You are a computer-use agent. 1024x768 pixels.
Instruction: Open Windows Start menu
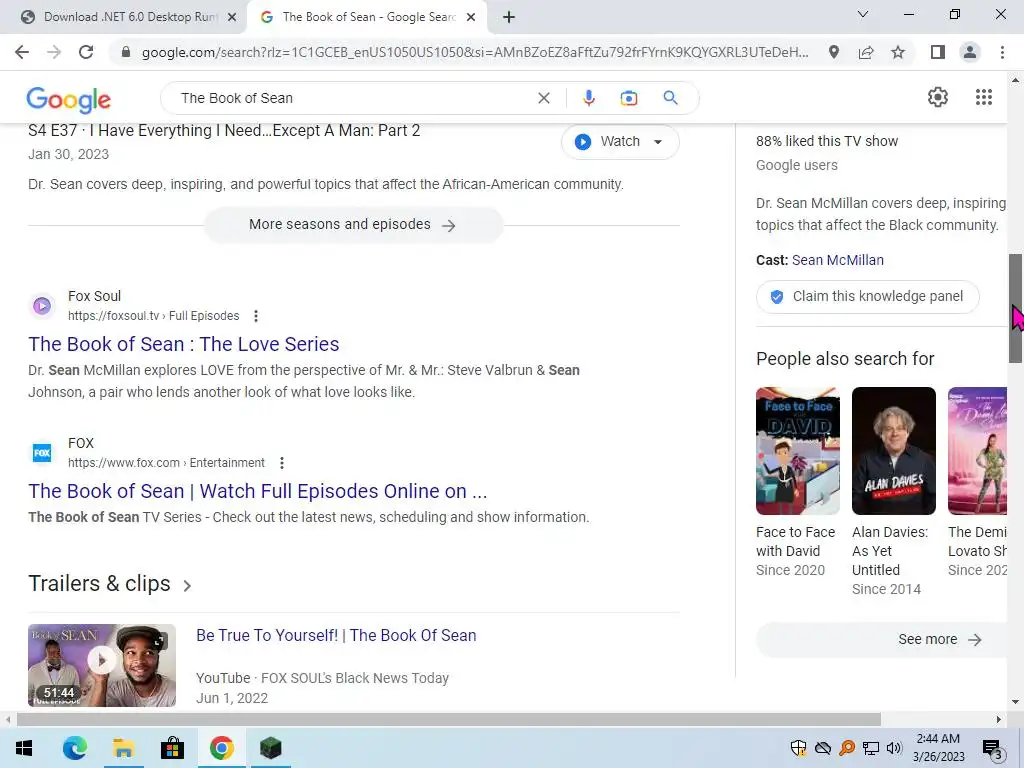point(24,748)
